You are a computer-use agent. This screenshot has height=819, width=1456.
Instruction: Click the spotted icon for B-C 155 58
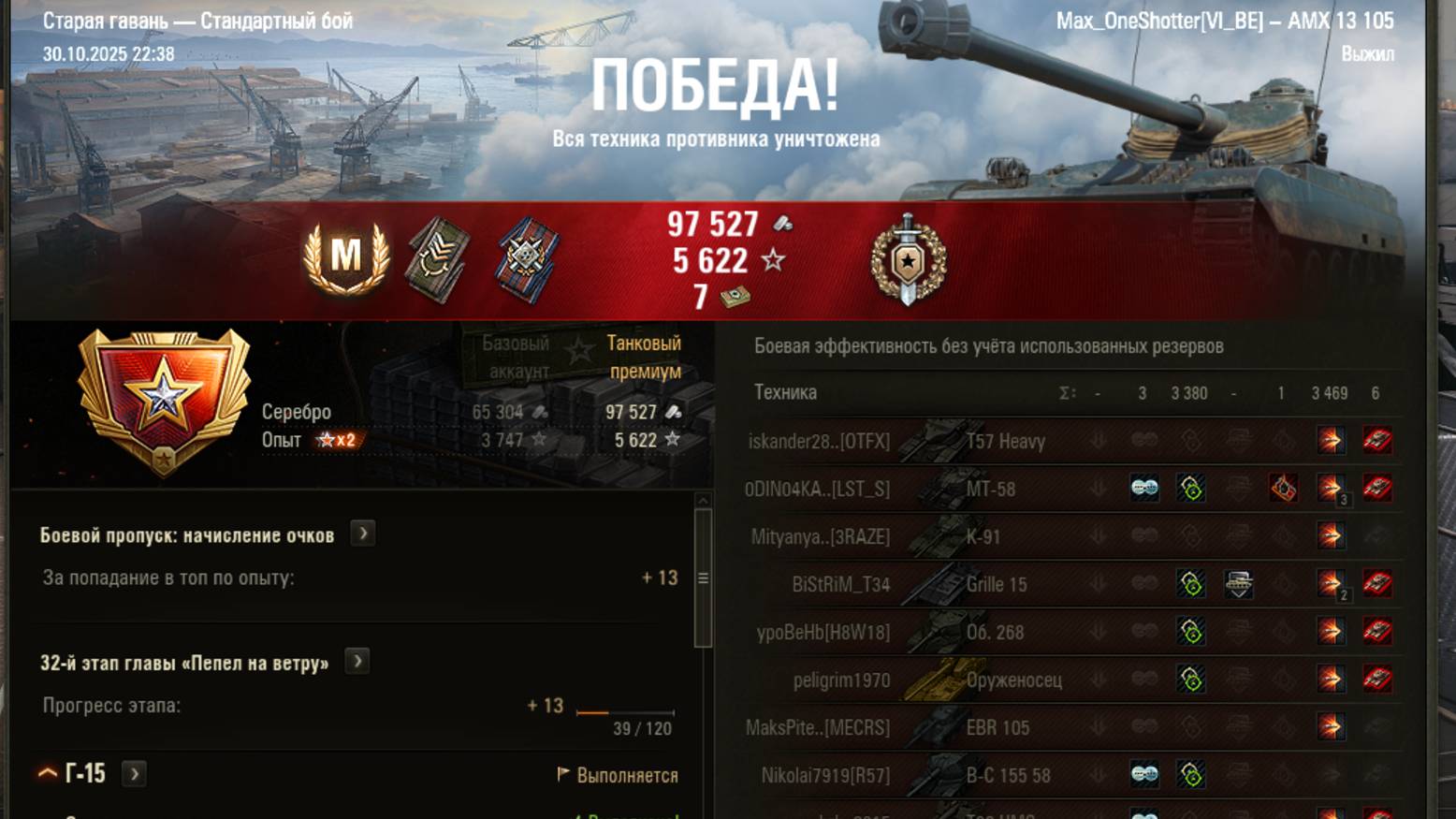point(1143,774)
